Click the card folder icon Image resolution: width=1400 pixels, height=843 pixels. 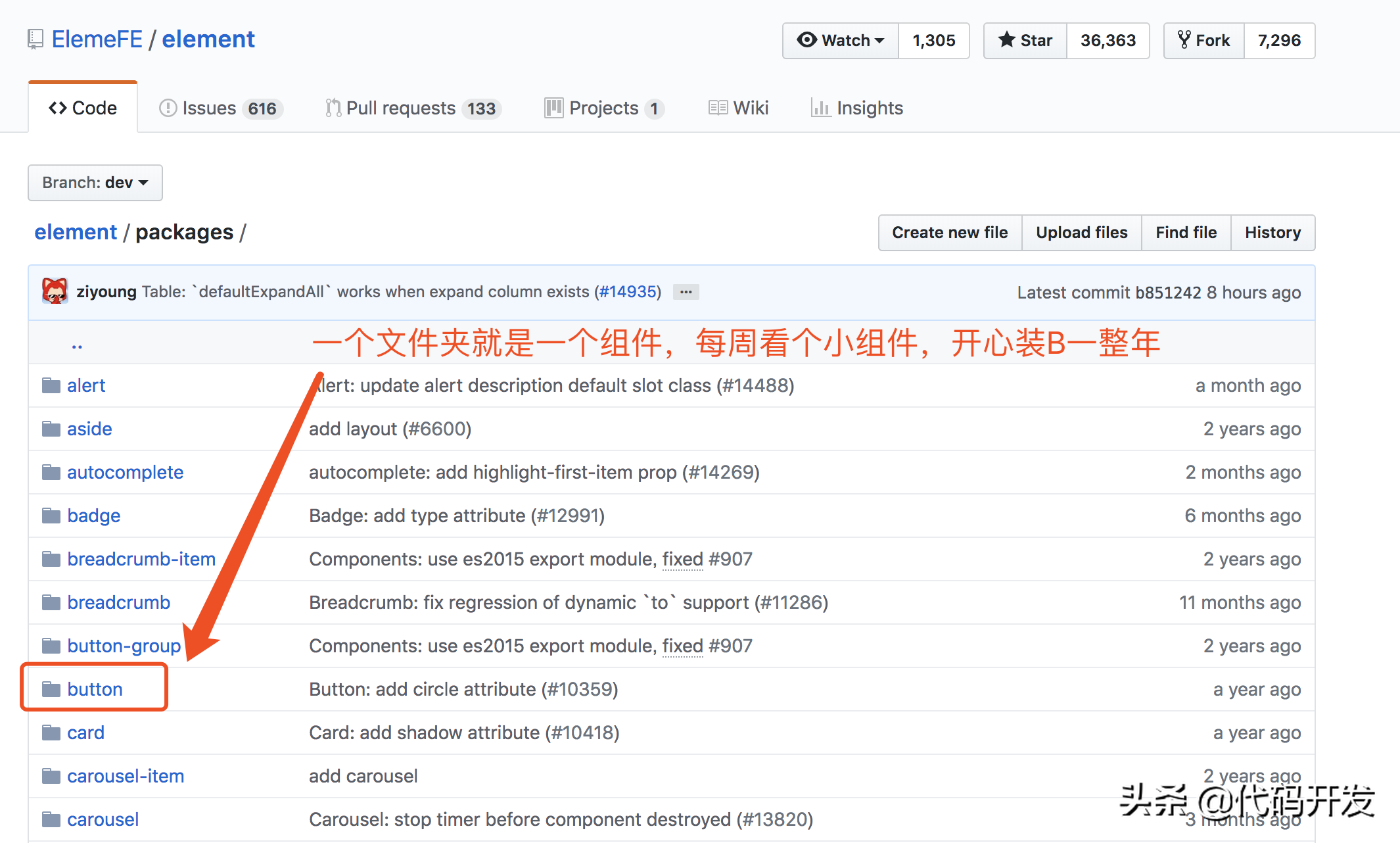tap(51, 733)
